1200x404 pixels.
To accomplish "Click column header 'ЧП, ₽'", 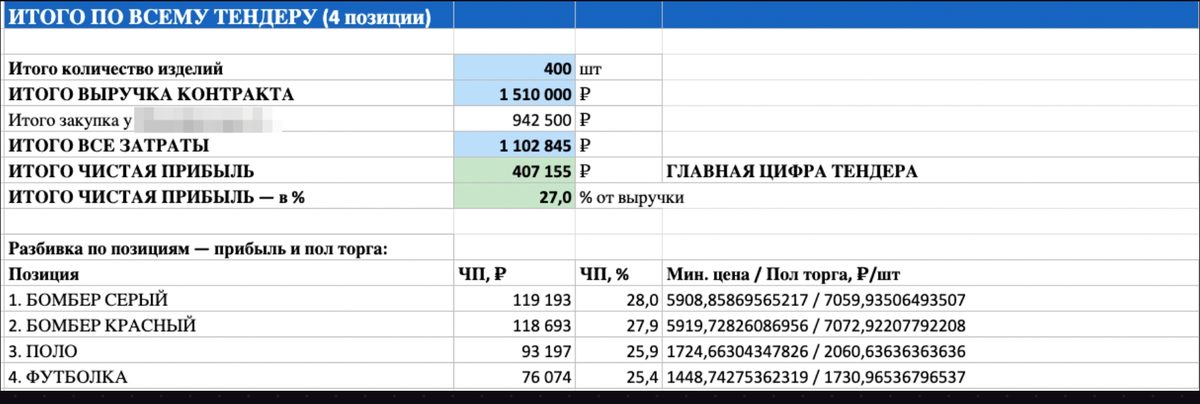I will click(484, 274).
